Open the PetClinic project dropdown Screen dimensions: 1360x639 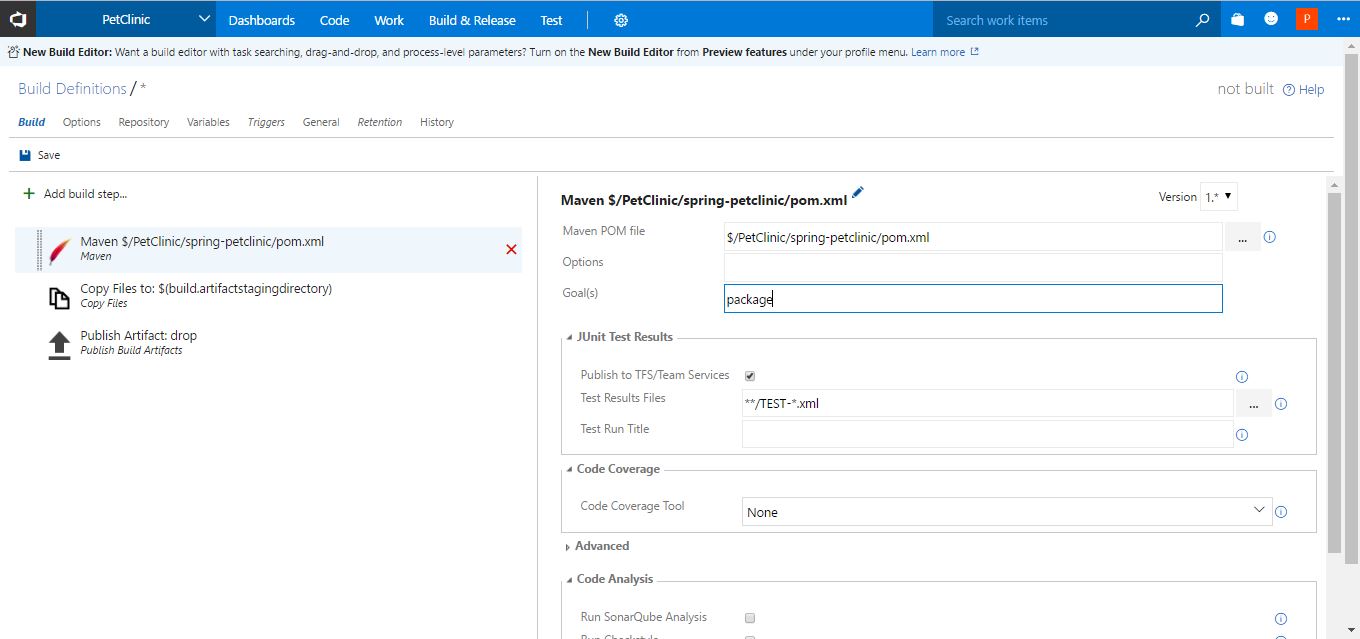(204, 20)
